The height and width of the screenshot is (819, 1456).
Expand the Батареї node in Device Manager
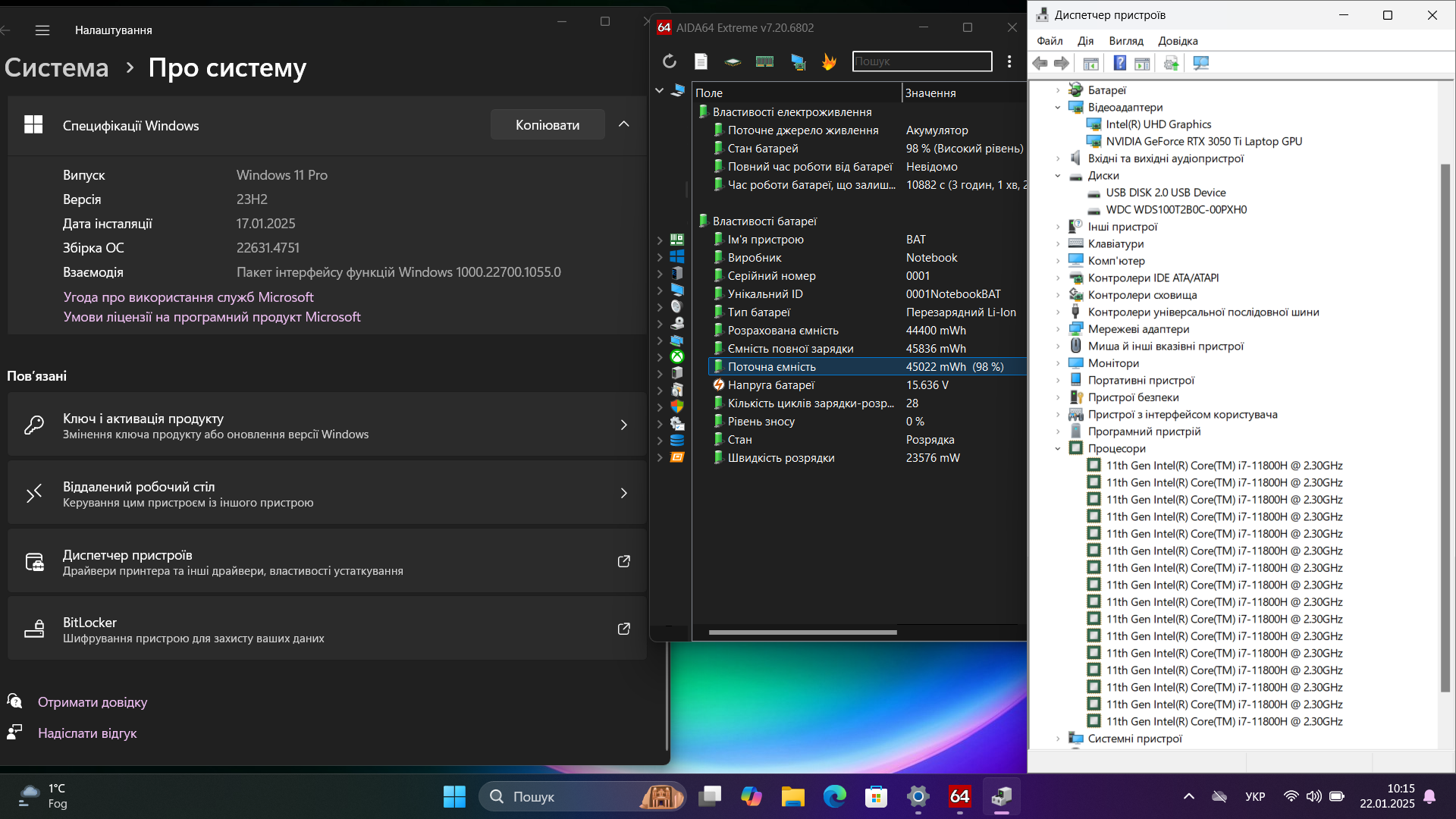point(1058,90)
